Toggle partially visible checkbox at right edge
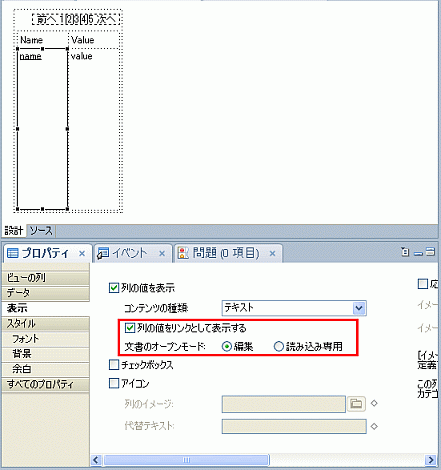Image resolution: width=441 pixels, height=470 pixels. coord(423,284)
